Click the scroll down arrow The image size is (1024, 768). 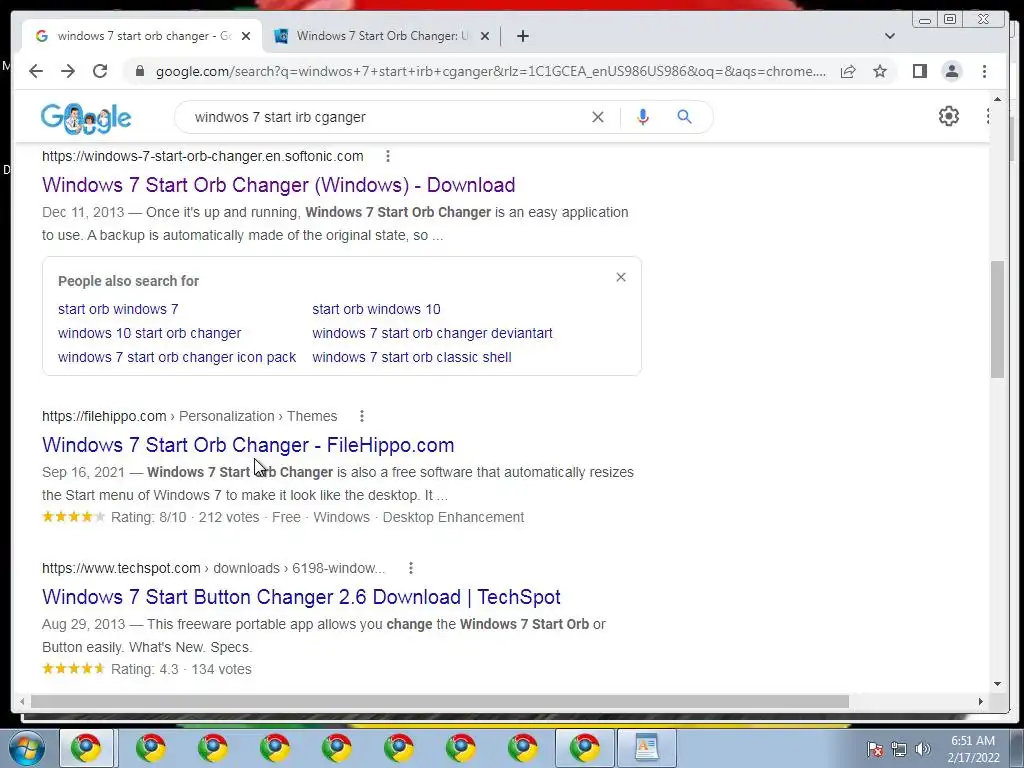pos(997,684)
